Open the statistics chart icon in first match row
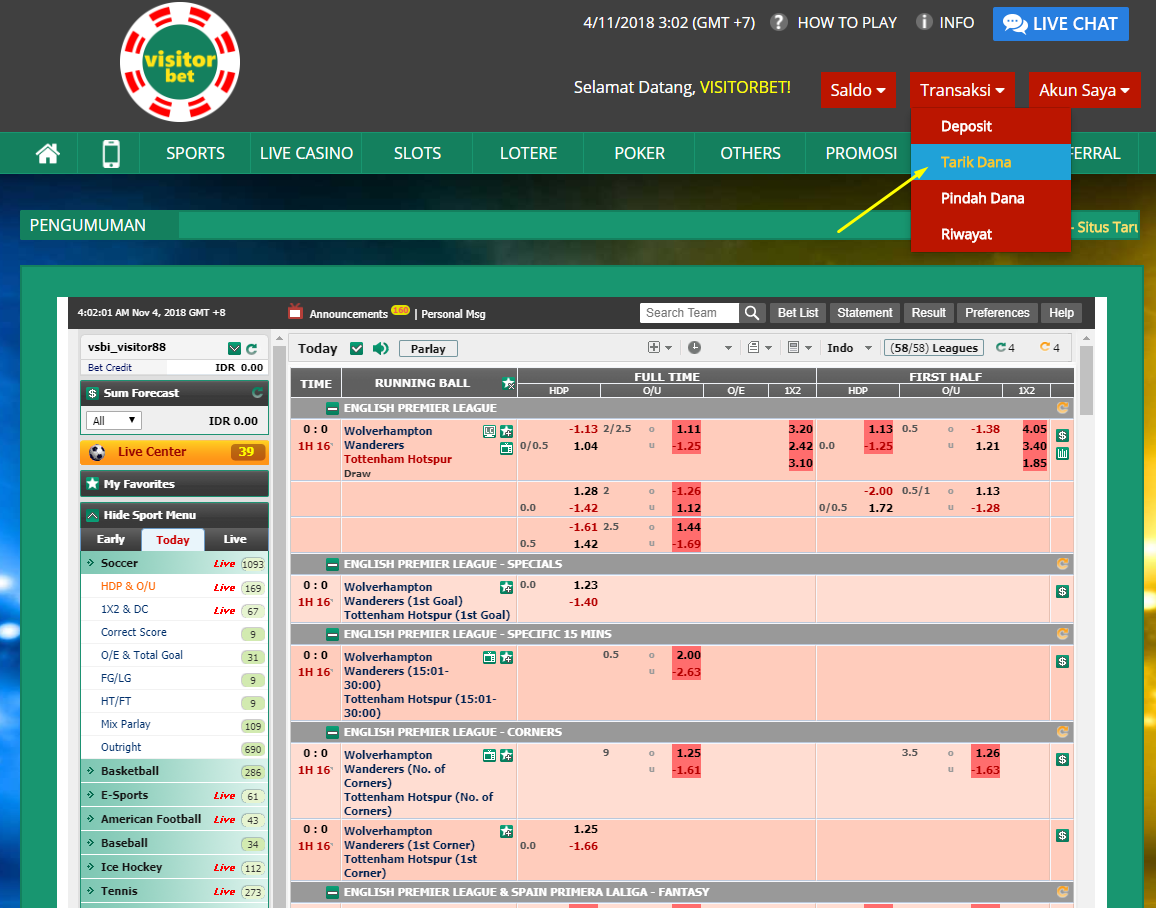 [1062, 453]
